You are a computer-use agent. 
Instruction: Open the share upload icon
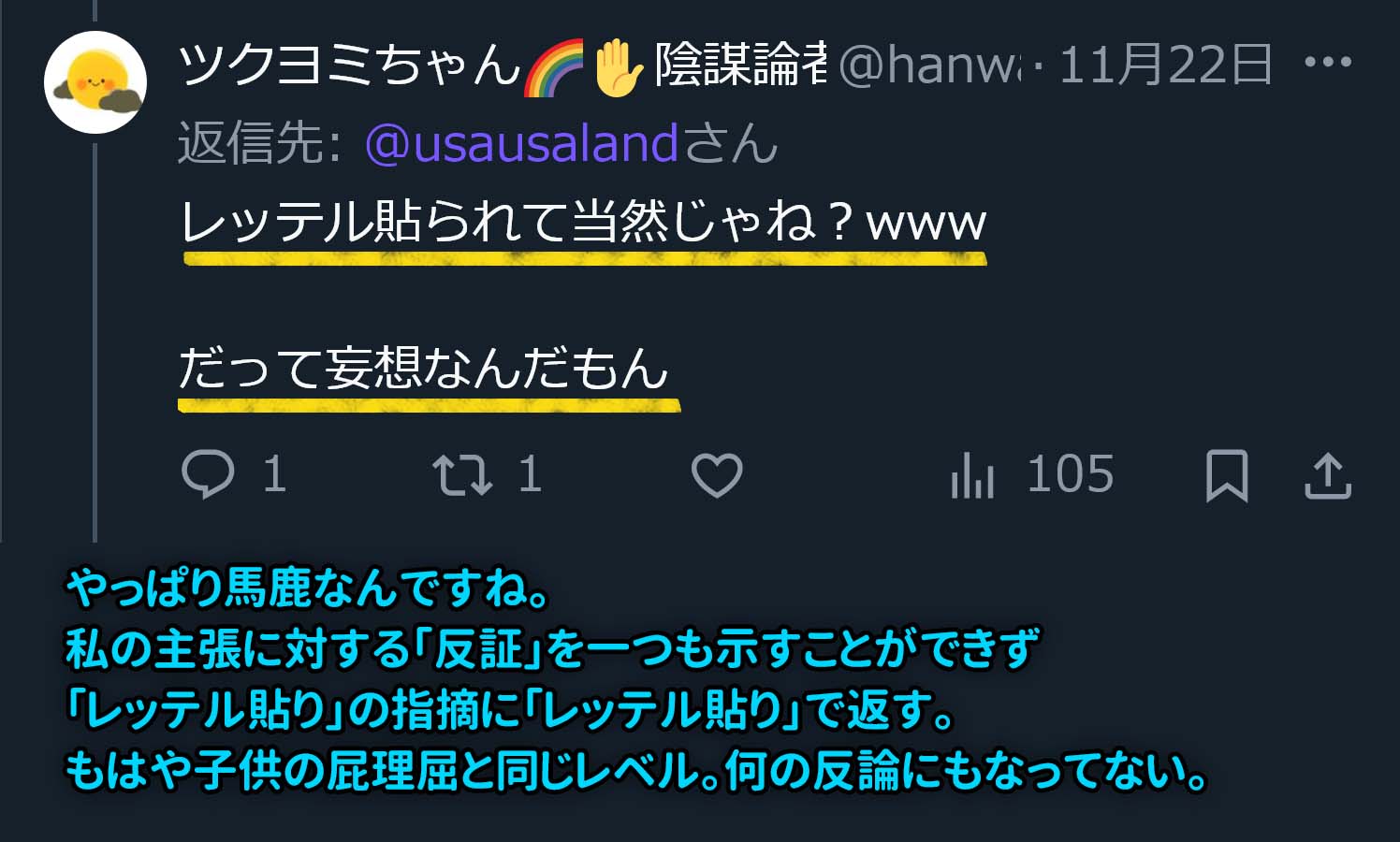click(x=1328, y=475)
